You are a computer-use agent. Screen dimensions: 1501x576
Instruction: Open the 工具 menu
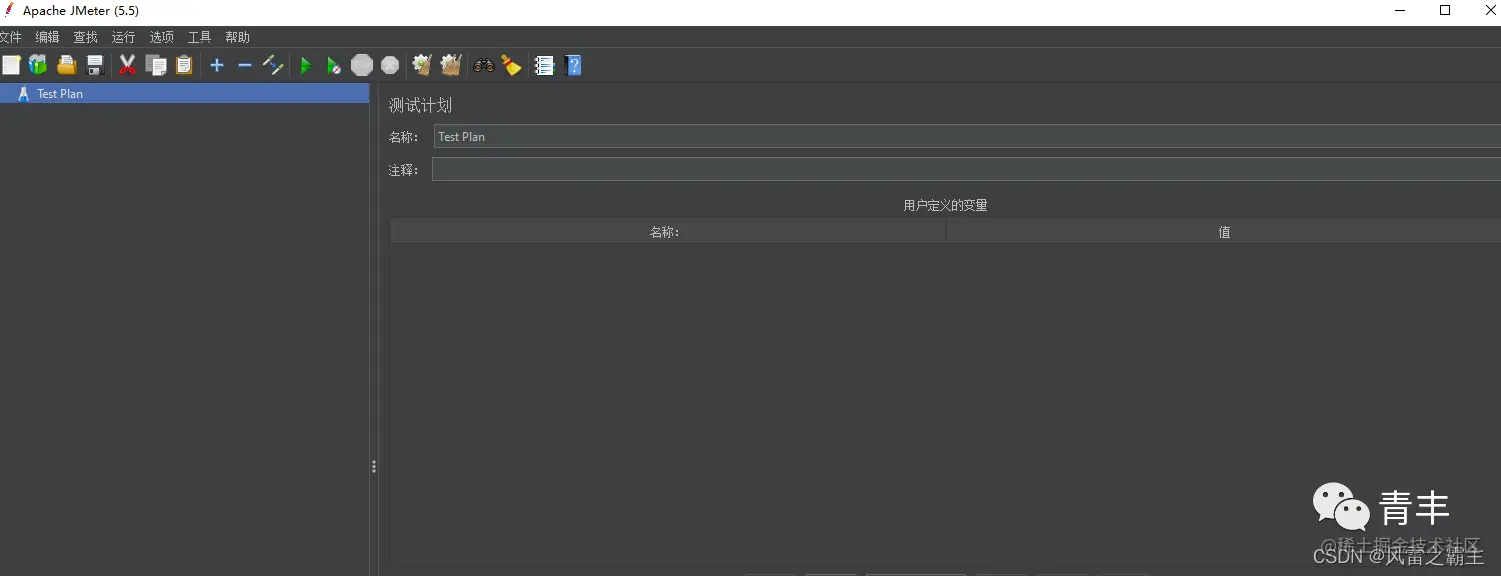pos(199,37)
